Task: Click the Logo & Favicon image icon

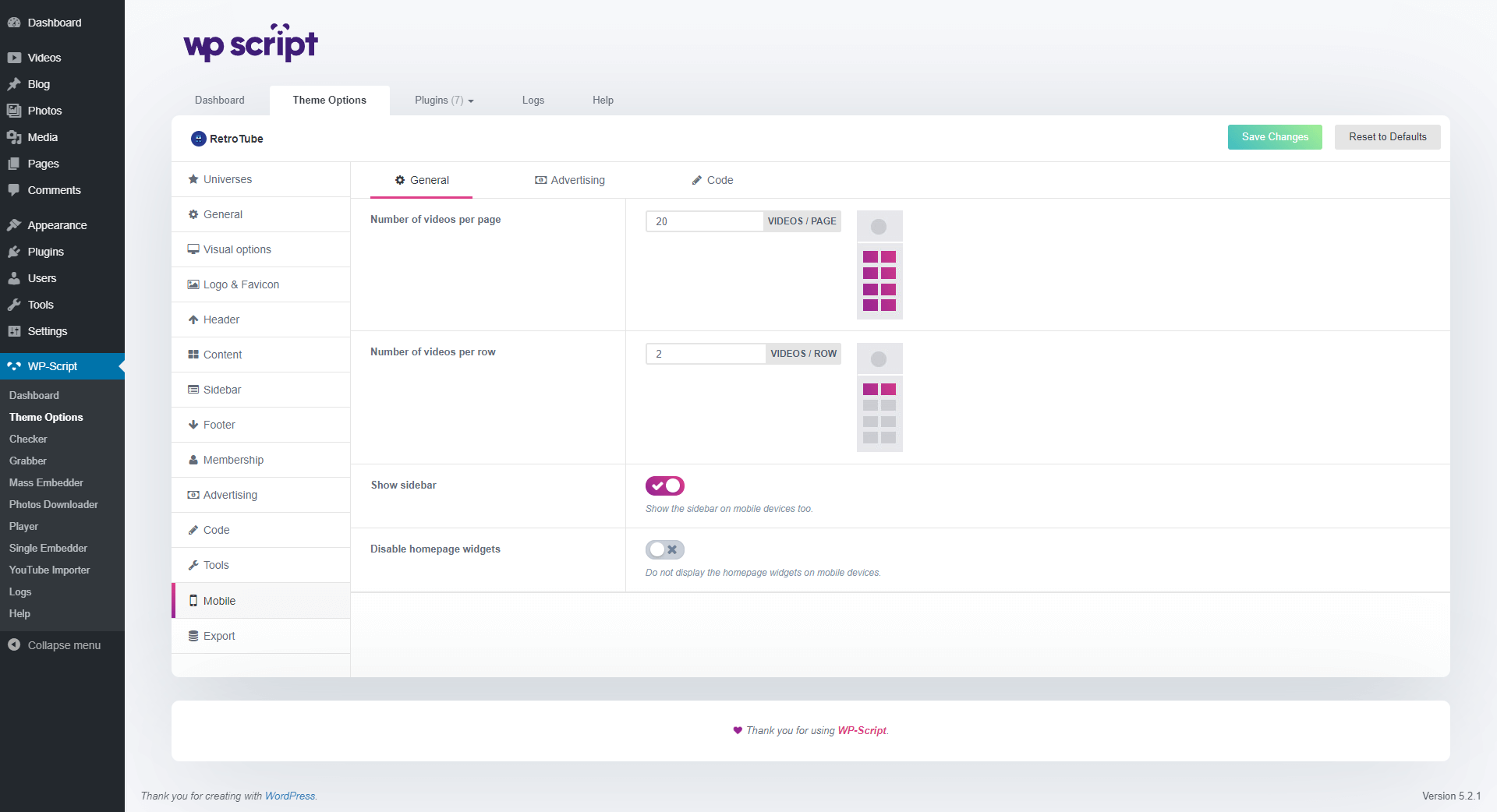Action: pos(193,284)
